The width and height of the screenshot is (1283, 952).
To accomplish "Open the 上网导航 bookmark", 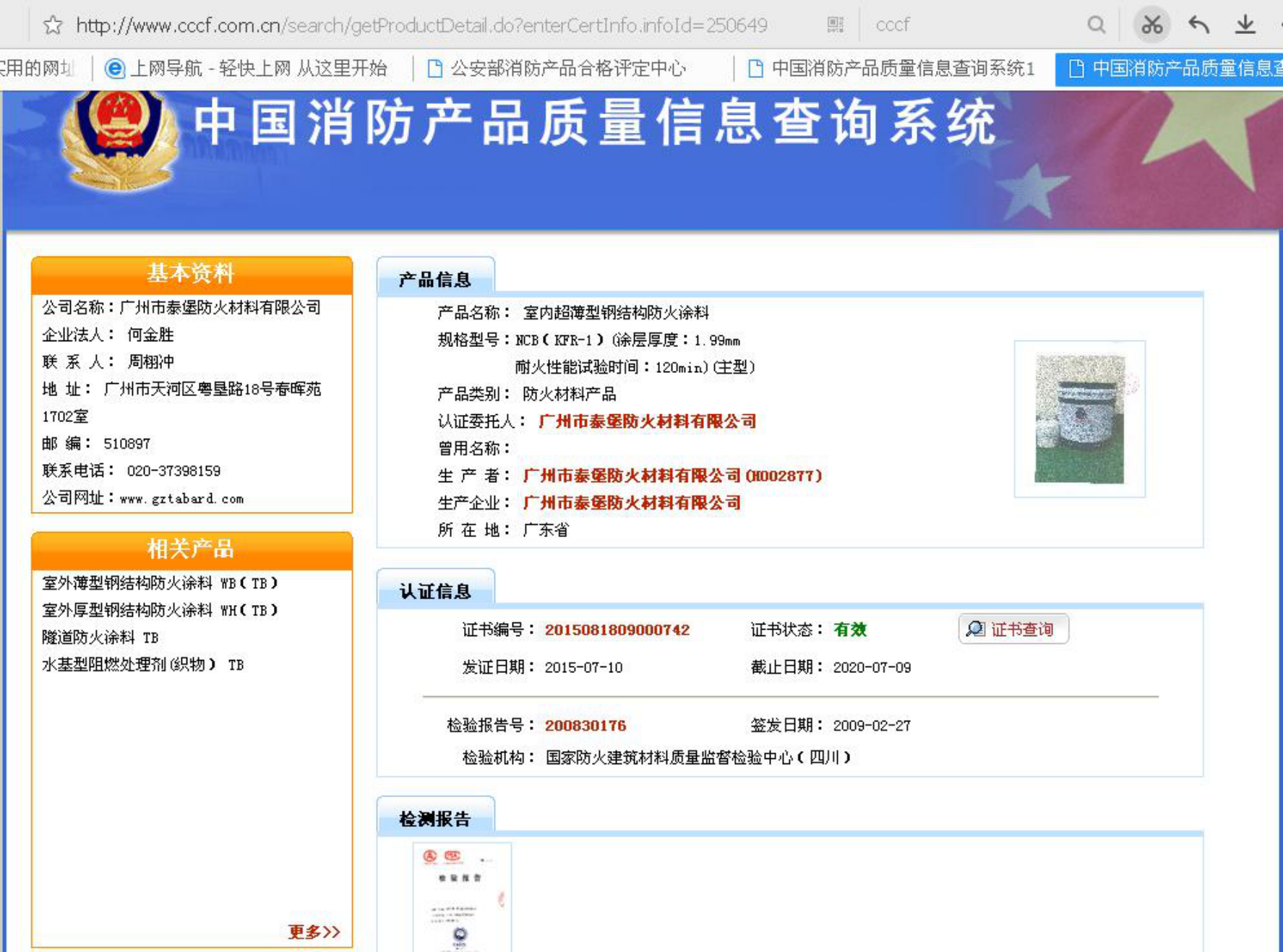I will [246, 69].
